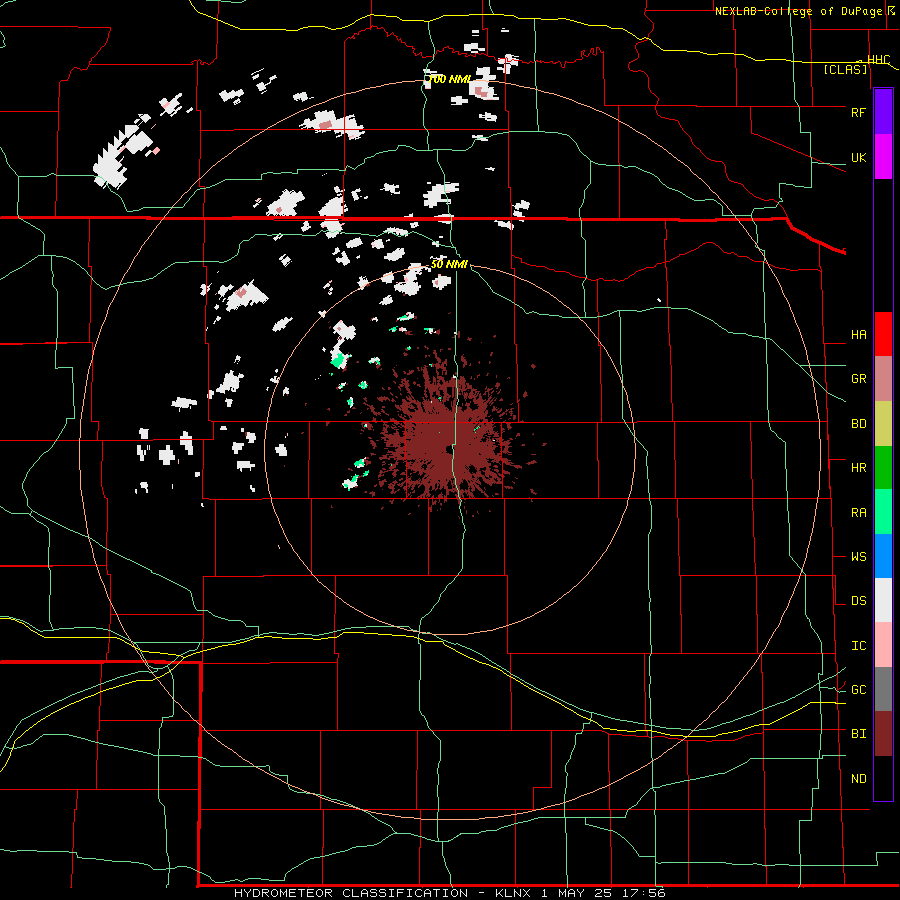Click the 'BI' legend label

click(859, 734)
